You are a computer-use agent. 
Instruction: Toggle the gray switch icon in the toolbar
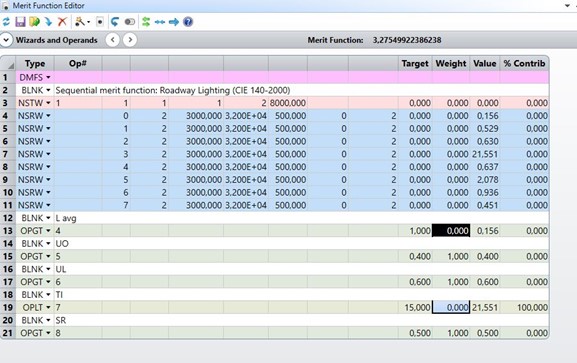point(130,22)
